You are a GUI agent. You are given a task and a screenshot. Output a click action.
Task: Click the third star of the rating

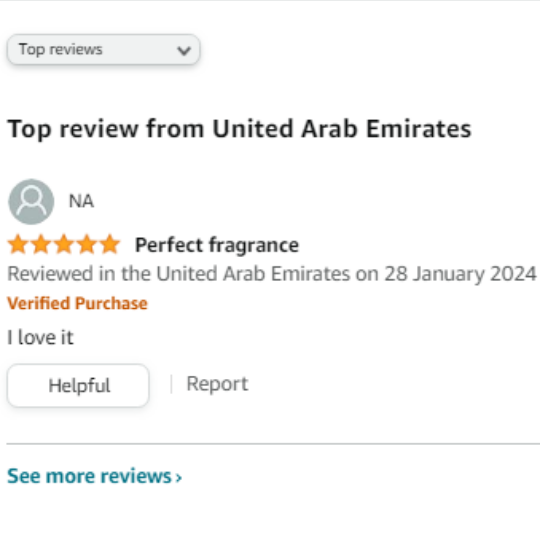point(64,244)
